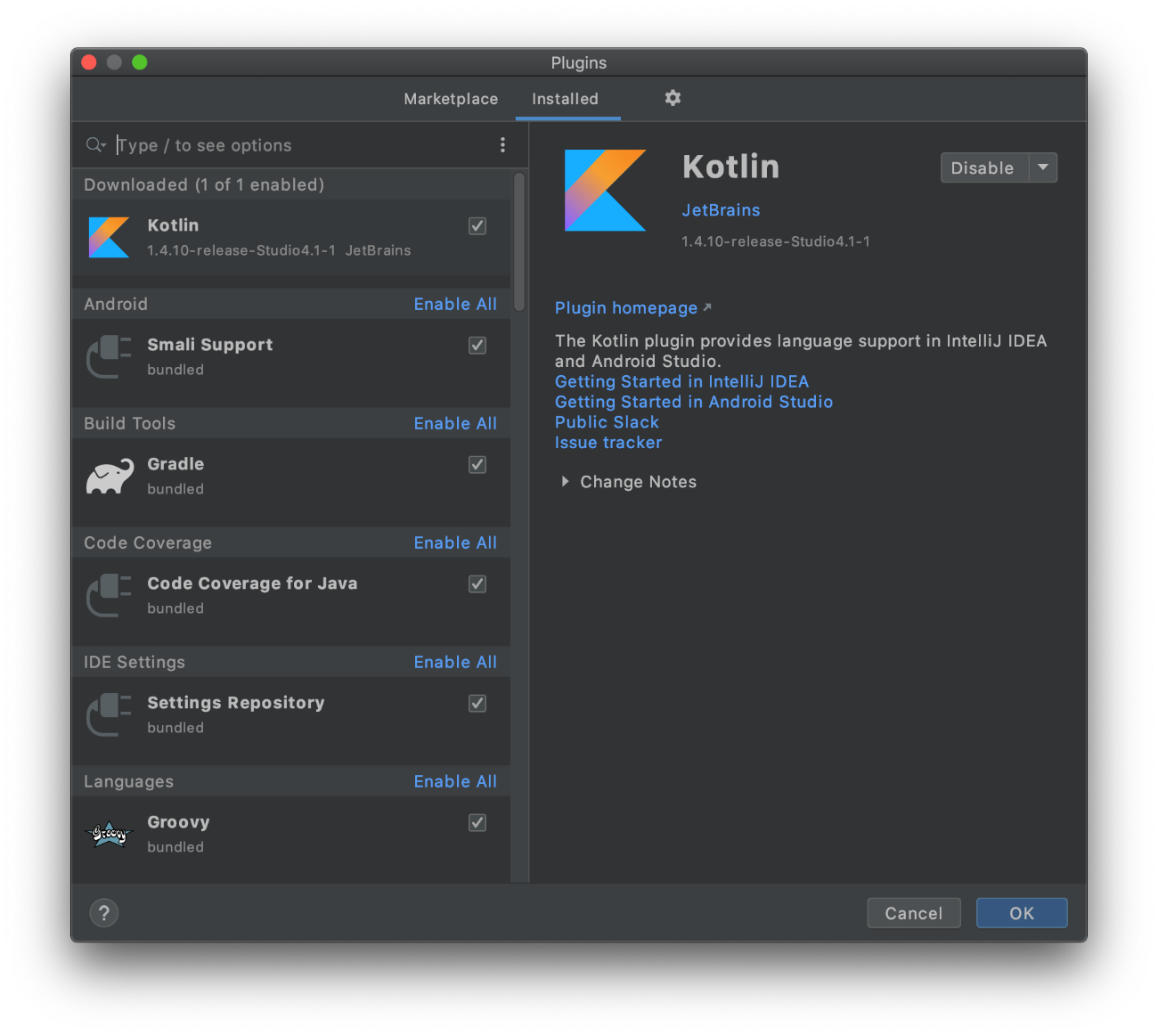The image size is (1158, 1036).
Task: Open Getting Started in IntelliJ IDEA link
Action: (x=681, y=381)
